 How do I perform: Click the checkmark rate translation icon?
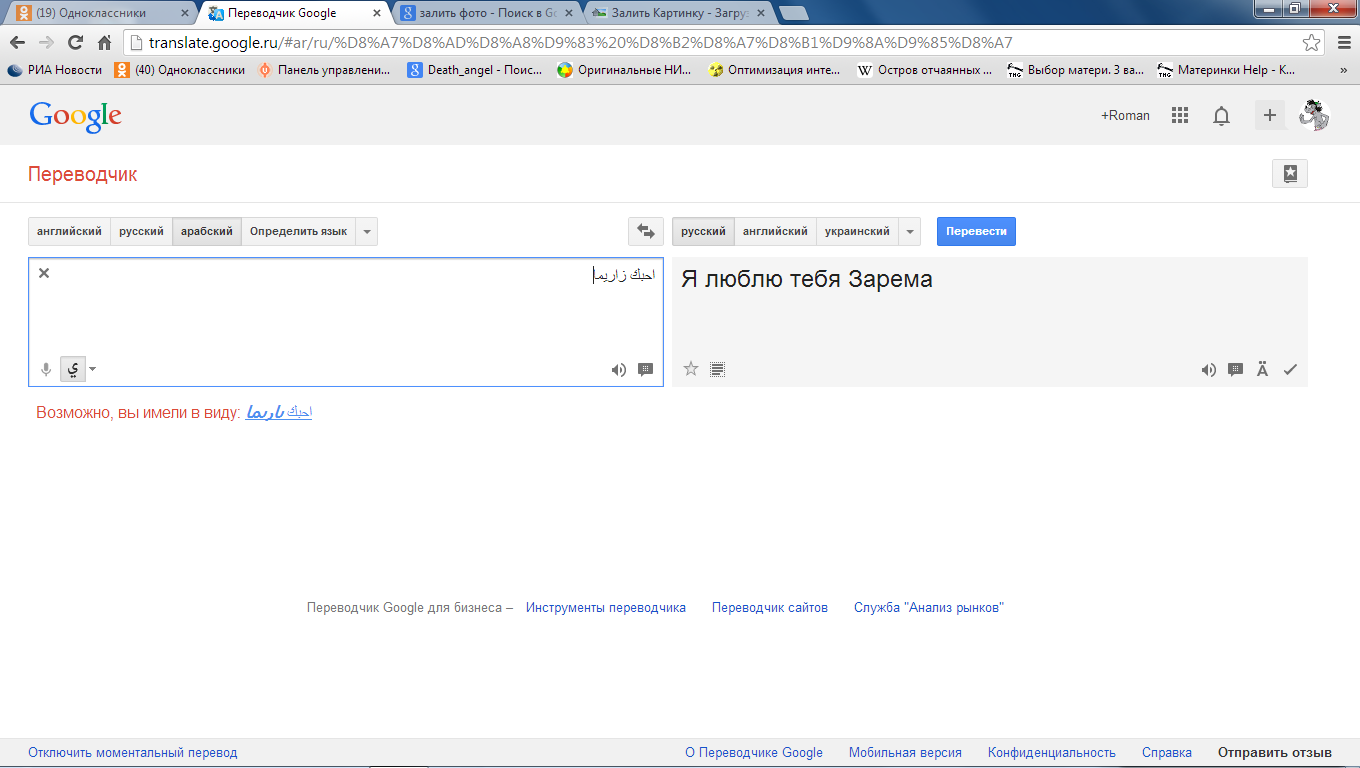point(1290,369)
